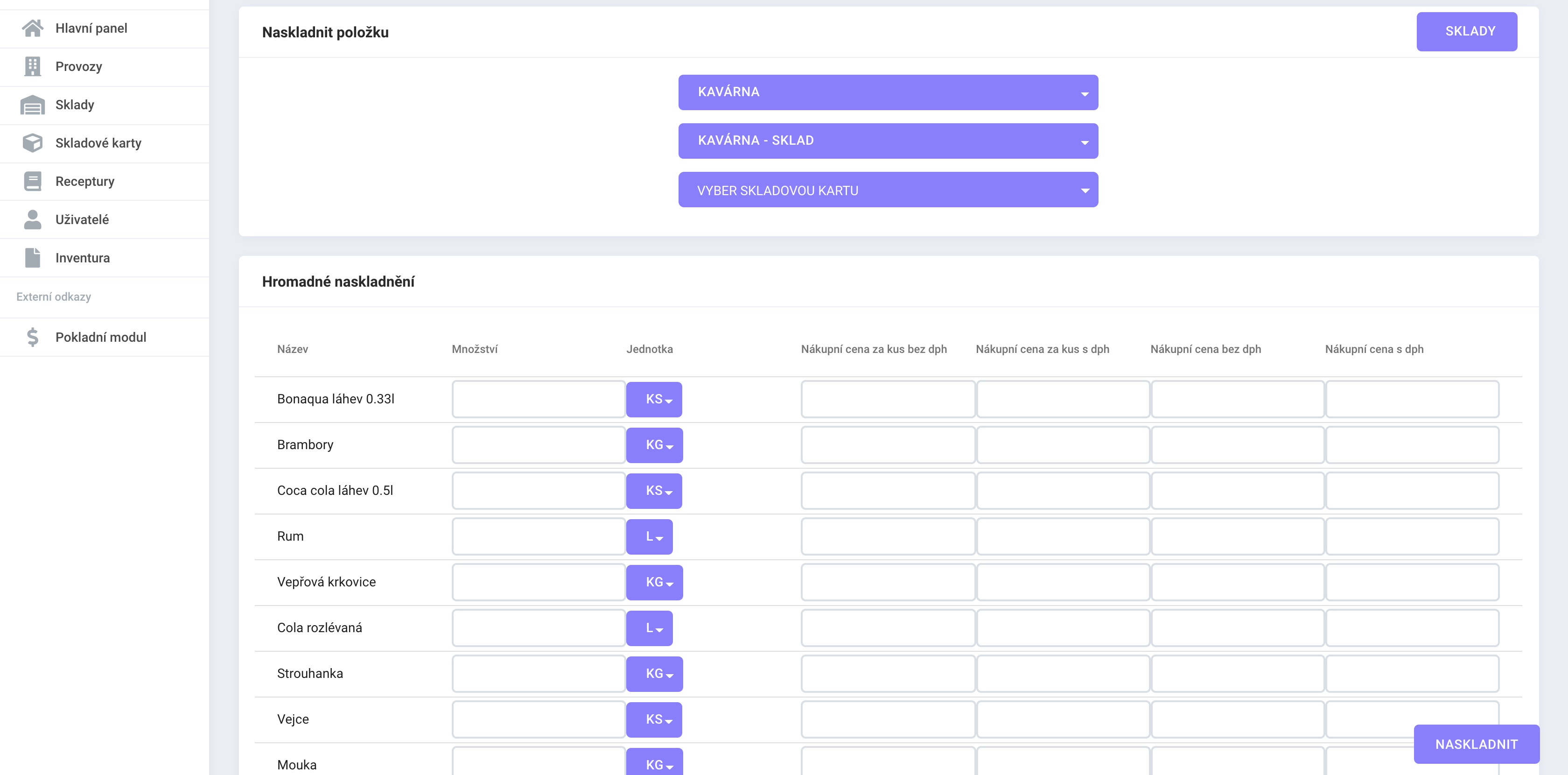The width and height of the screenshot is (1568, 775).
Task: Open unit dropdown for Mouka
Action: click(x=654, y=762)
